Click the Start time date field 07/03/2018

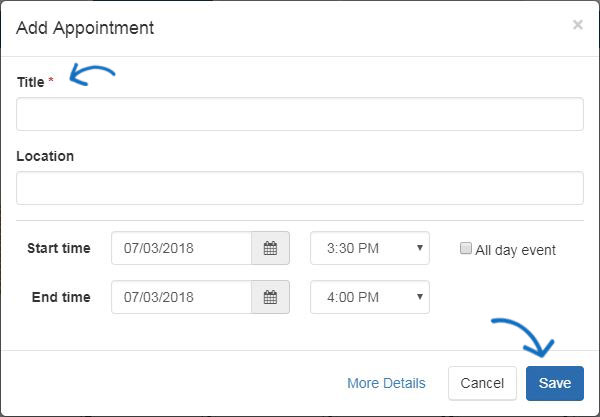click(181, 248)
